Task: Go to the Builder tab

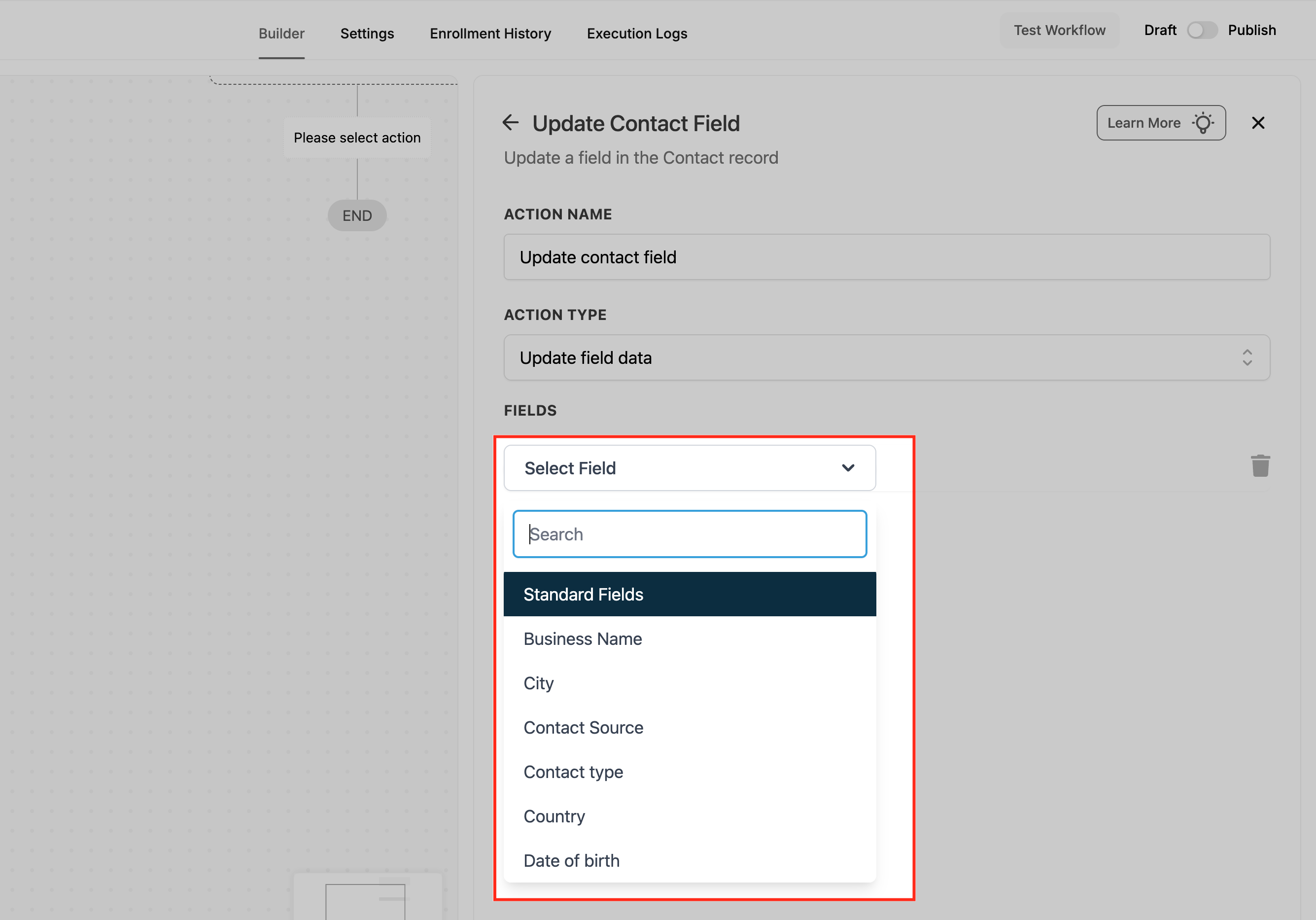Action: (x=281, y=34)
